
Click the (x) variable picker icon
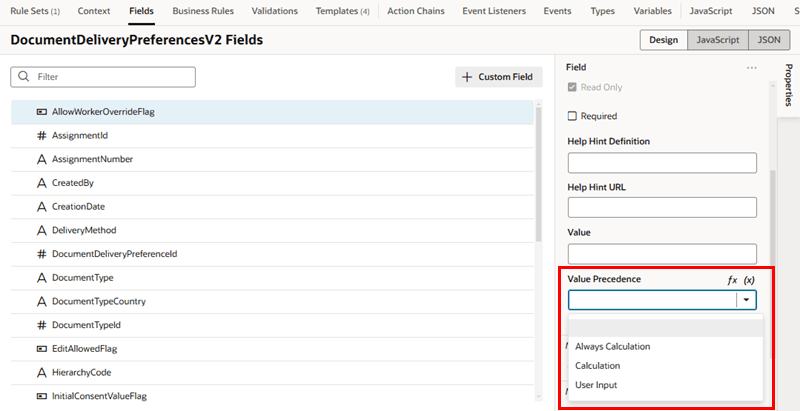point(748,280)
